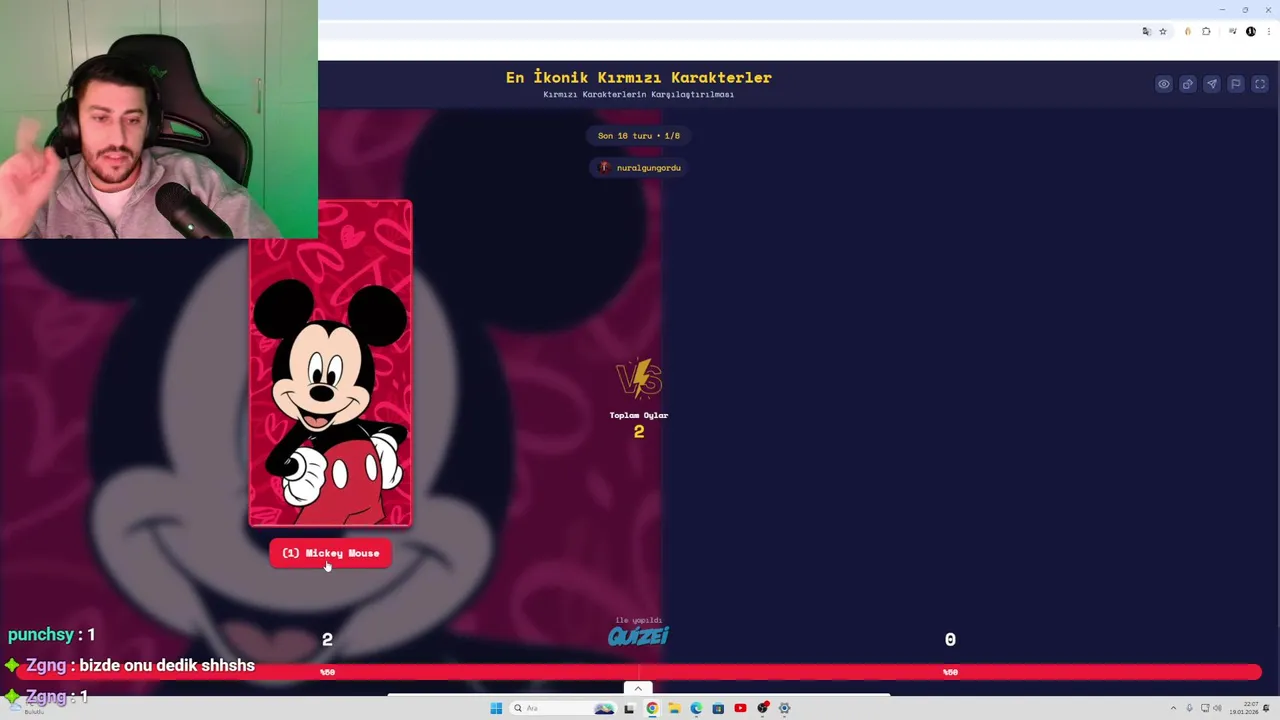Image resolution: width=1280 pixels, height=720 pixels.
Task: Open the Chrome extensions puzzle icon
Action: pos(1206,32)
